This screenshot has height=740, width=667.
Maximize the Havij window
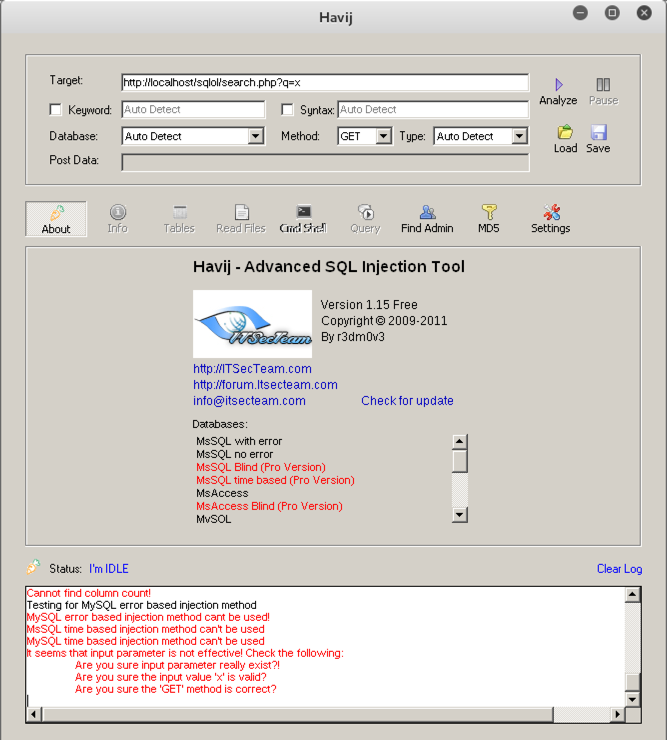click(612, 13)
